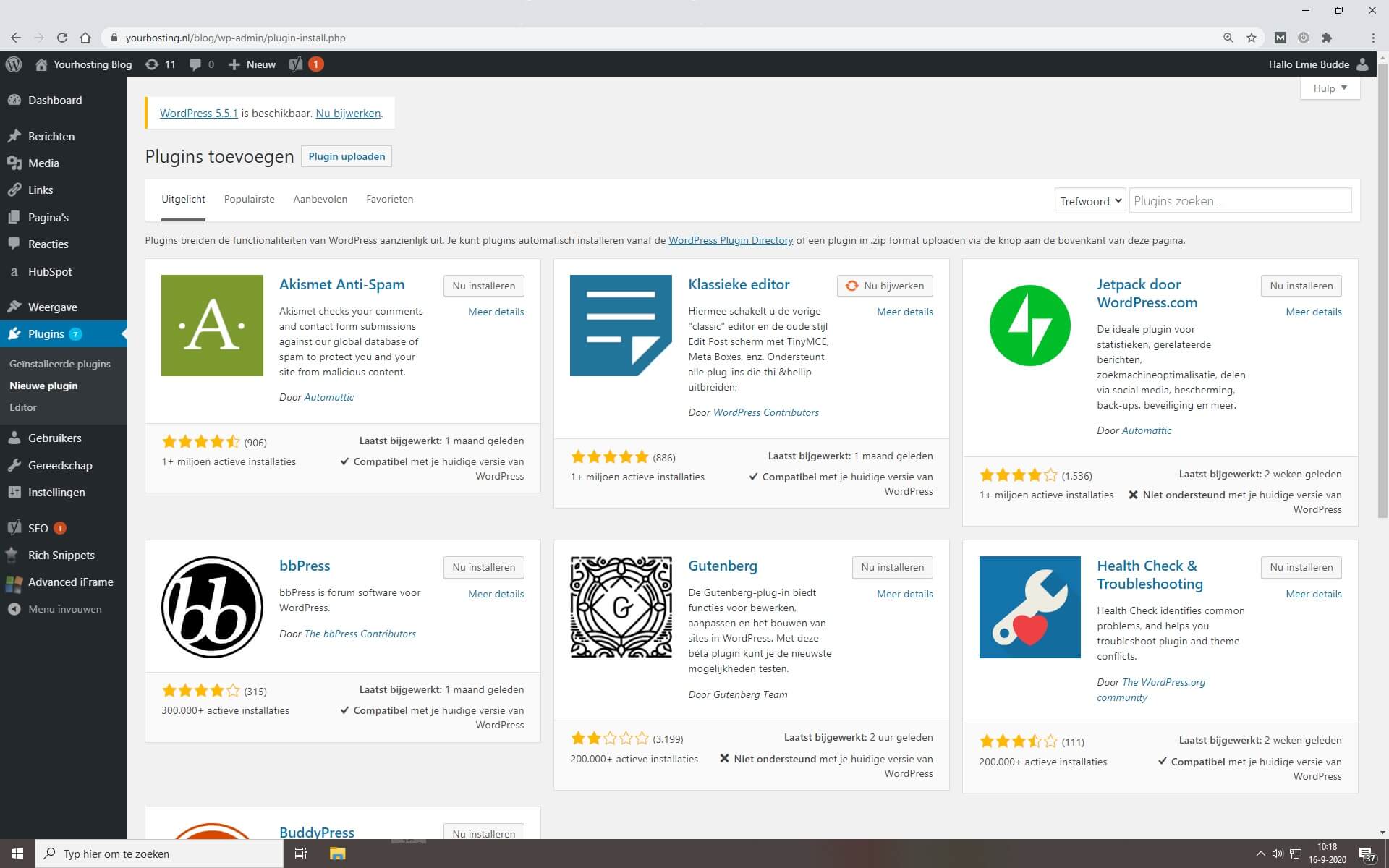Click the zoom magnifier icon in address bar
Screen dimensions: 1389x868
pyautogui.click(x=1228, y=38)
